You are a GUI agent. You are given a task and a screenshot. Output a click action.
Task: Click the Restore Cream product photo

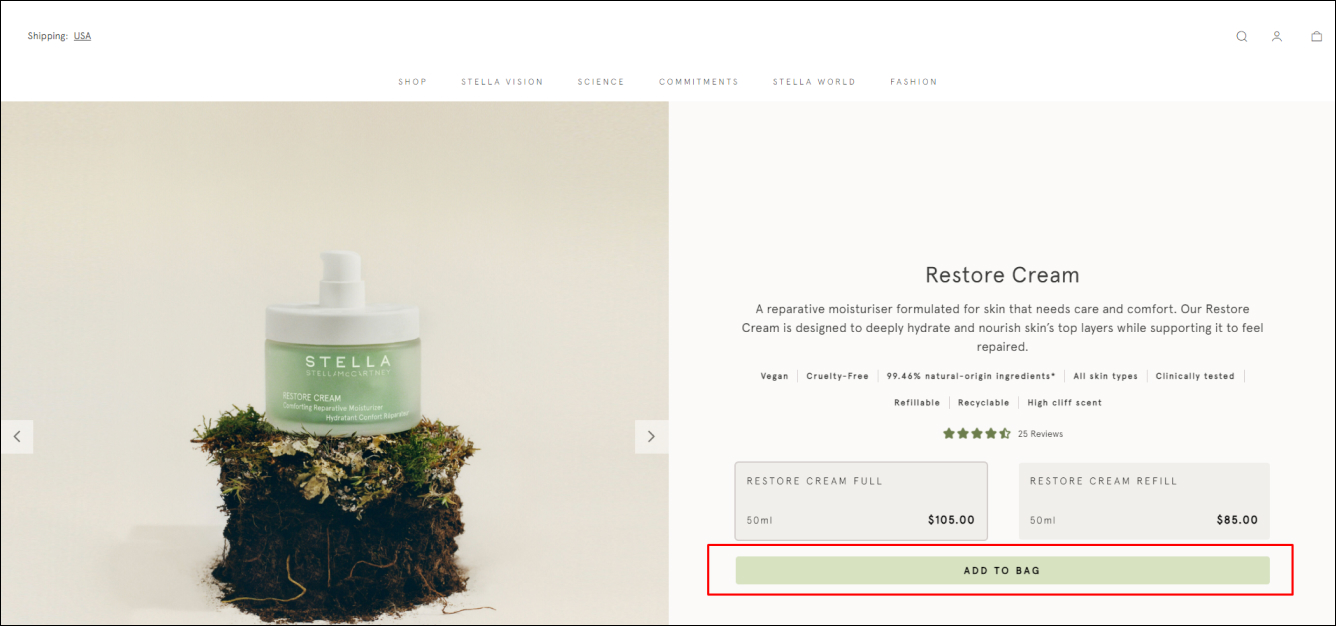(x=335, y=364)
